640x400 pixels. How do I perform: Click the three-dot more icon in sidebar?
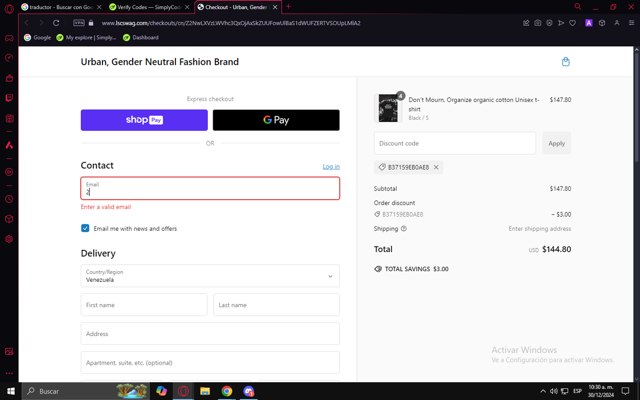[9, 373]
